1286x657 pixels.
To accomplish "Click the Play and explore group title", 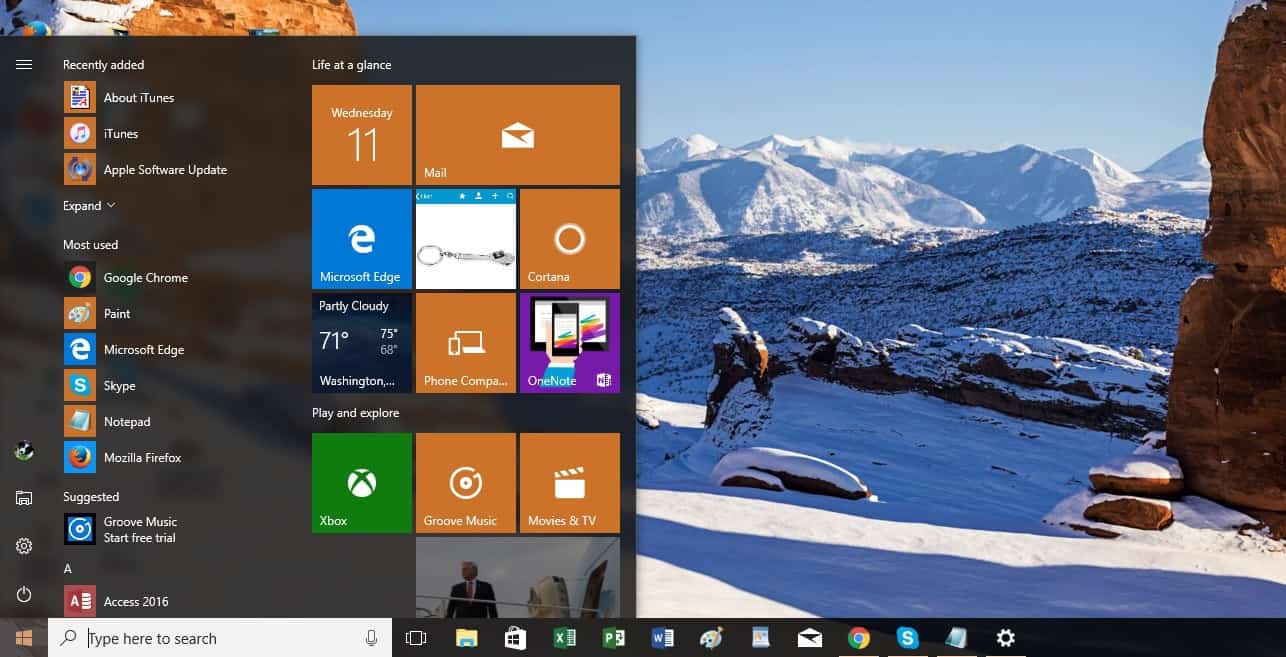I will [355, 413].
